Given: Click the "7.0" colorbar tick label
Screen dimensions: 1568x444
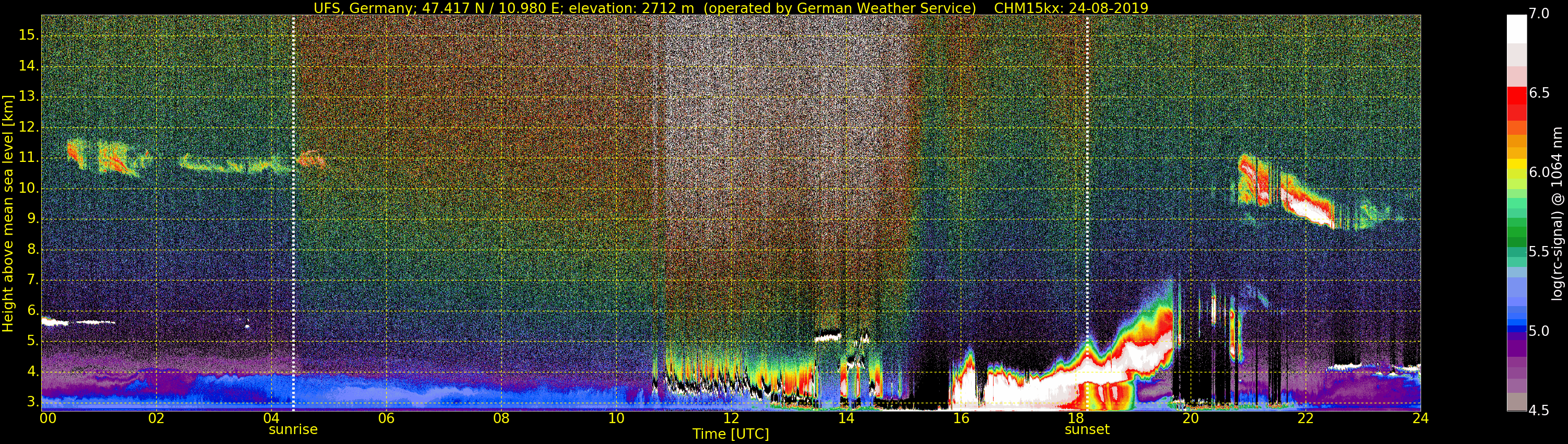Looking at the screenshot, I should coord(1539,14).
